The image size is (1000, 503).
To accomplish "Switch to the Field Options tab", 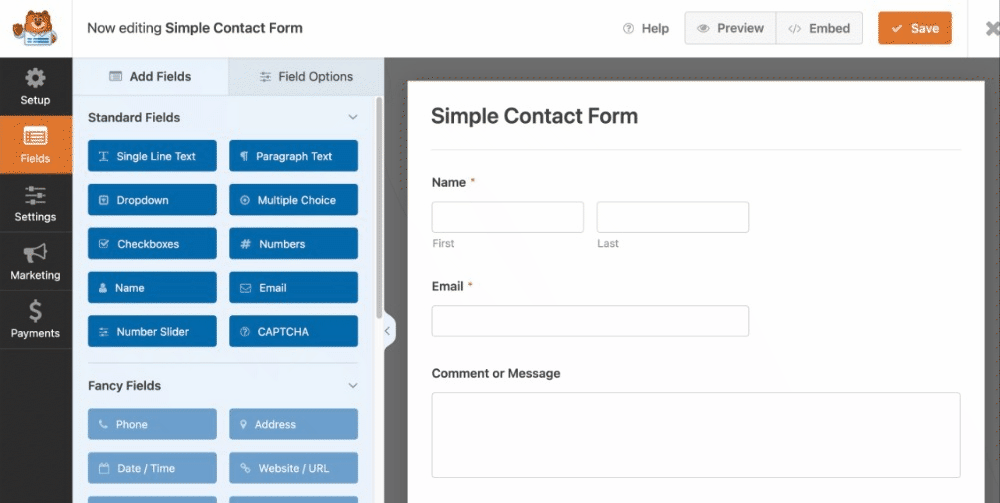I will pos(306,77).
